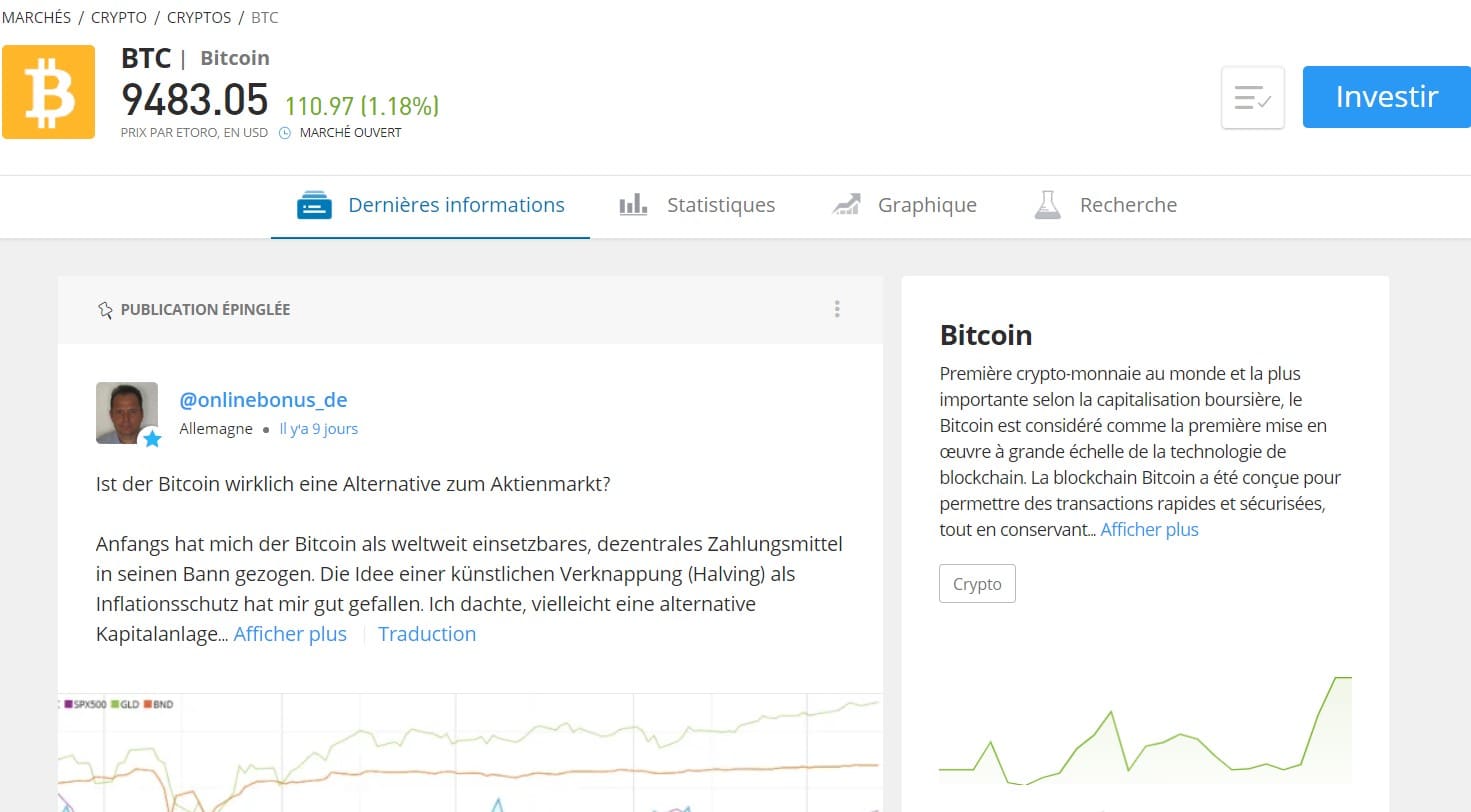This screenshot has height=812, width=1471.
Task: Click the CRYPTO breadcrumb
Action: (x=119, y=18)
